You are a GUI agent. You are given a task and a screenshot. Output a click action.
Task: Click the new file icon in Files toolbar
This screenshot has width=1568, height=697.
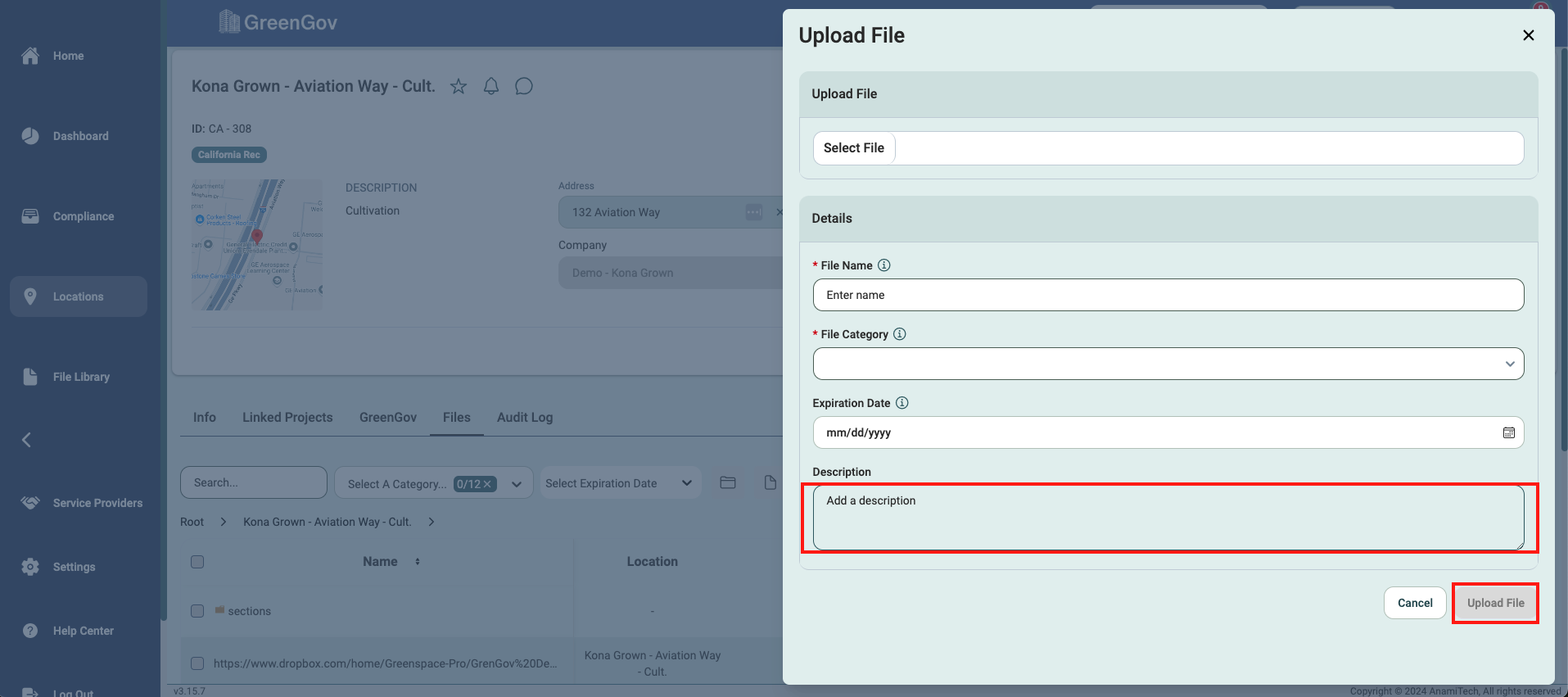[x=770, y=482]
